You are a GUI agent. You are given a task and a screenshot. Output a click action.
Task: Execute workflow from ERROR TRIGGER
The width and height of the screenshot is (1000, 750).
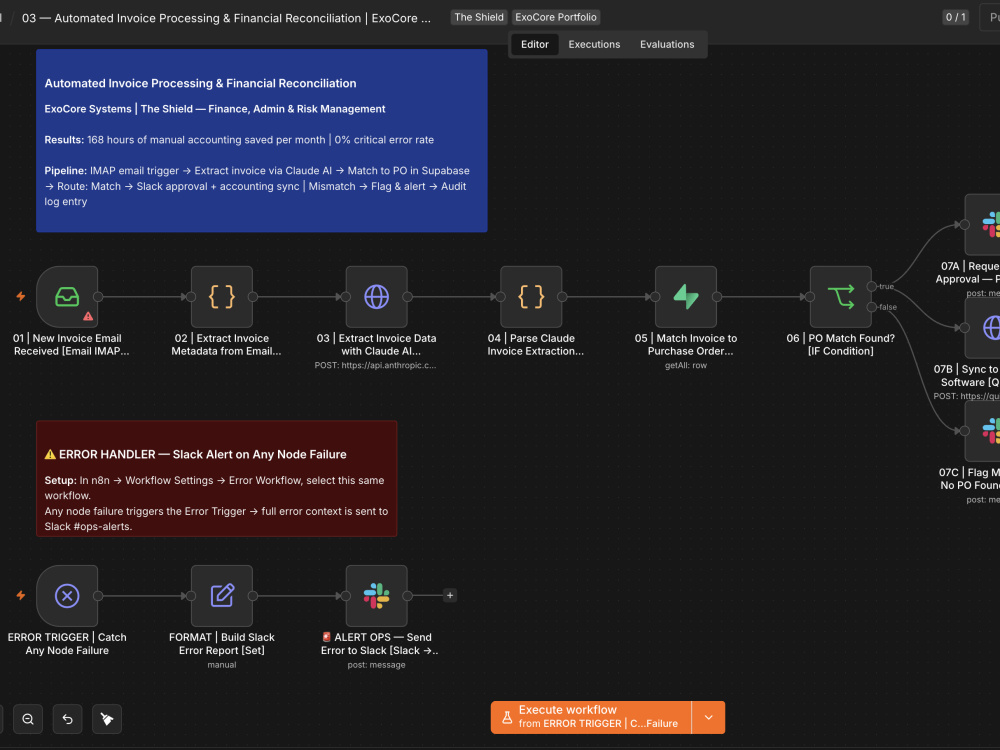(591, 717)
